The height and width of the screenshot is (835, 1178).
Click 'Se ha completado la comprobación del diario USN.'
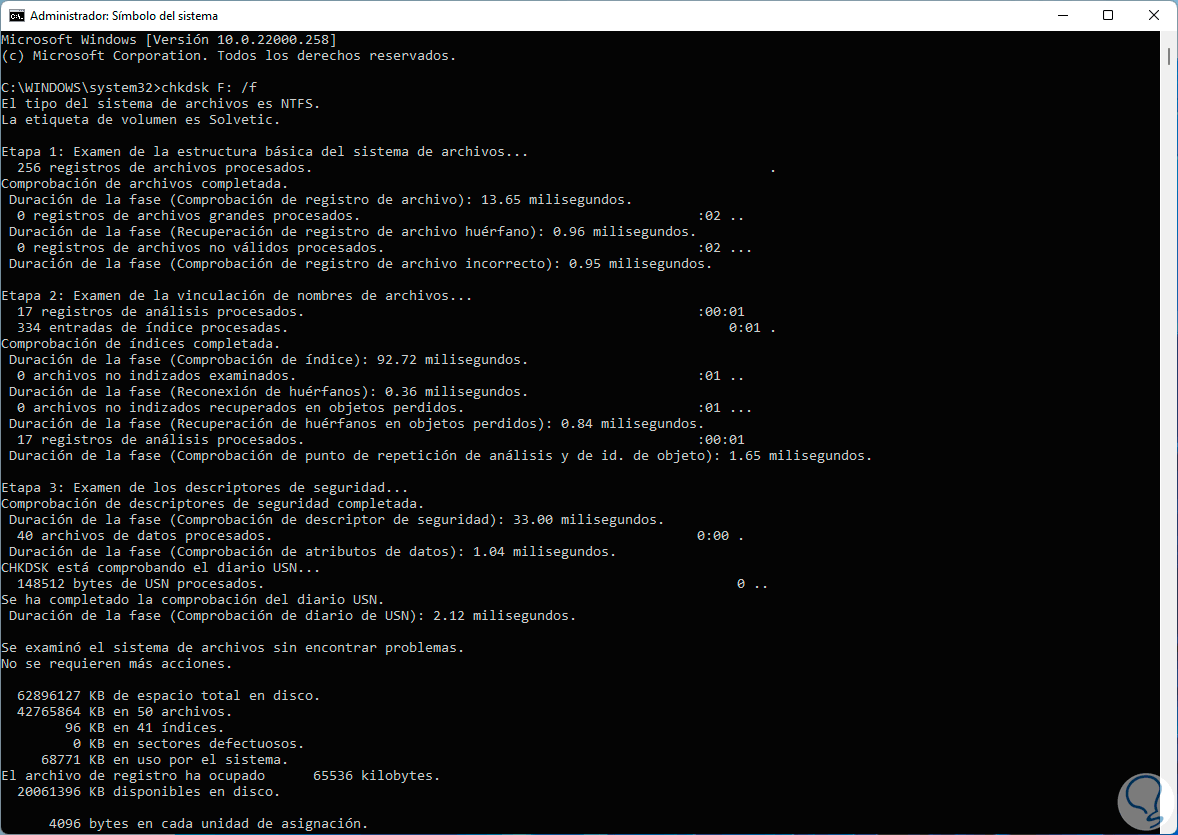tap(192, 600)
